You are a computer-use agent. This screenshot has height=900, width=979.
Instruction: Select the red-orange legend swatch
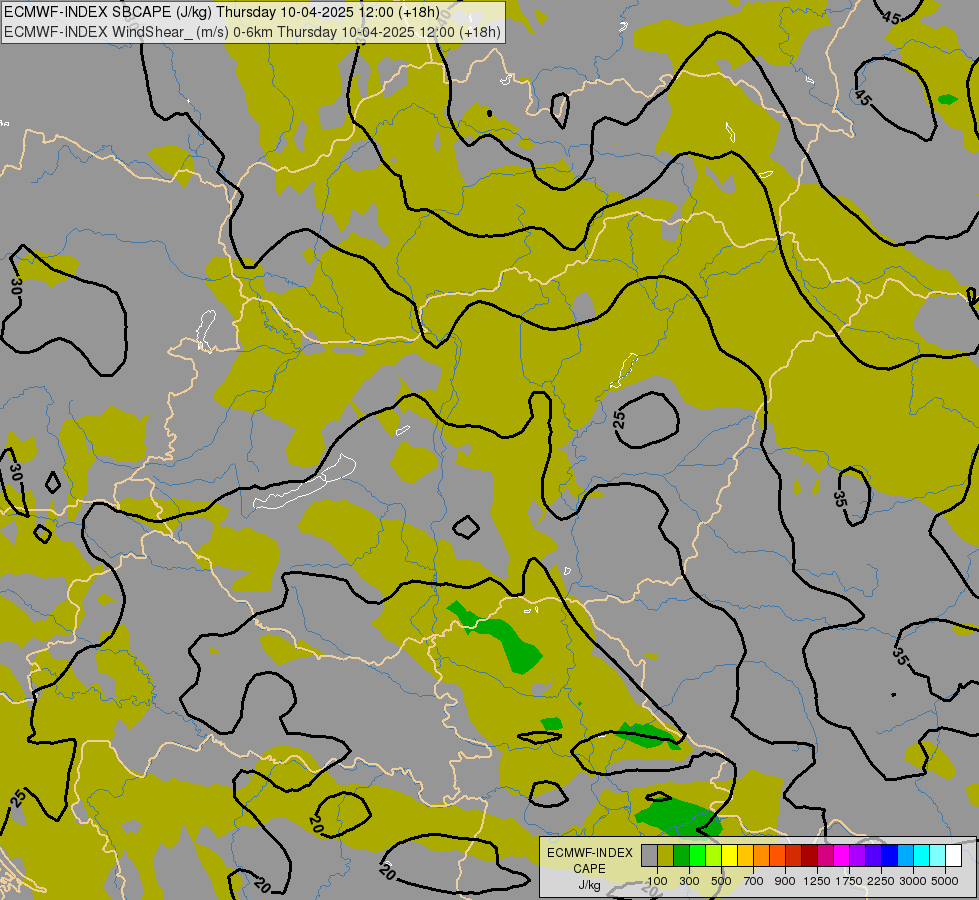(x=777, y=855)
